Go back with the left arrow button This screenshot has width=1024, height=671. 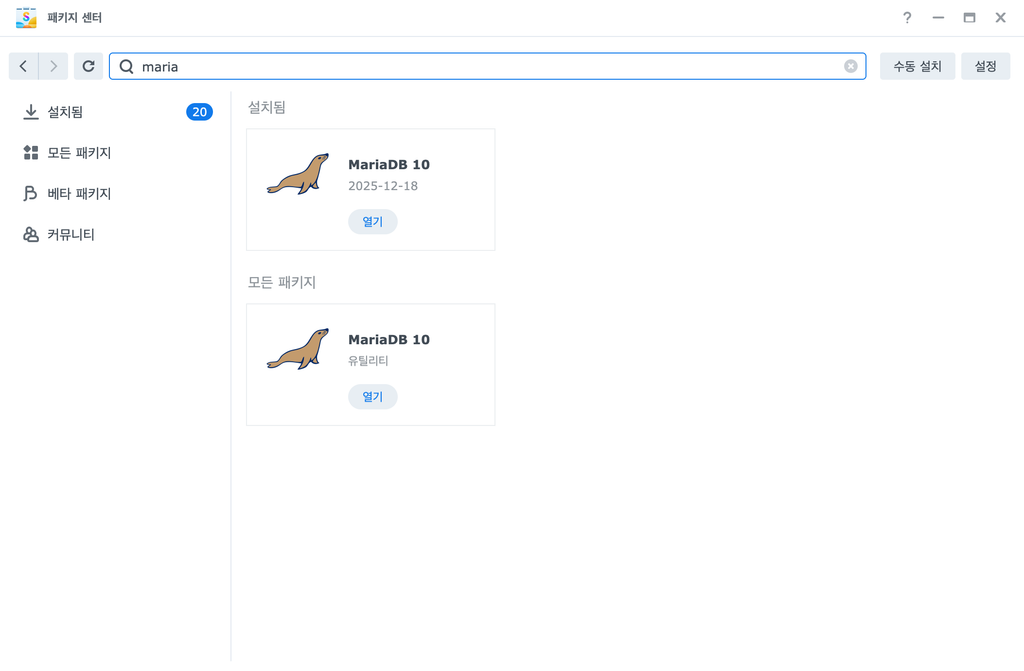[x=24, y=66]
